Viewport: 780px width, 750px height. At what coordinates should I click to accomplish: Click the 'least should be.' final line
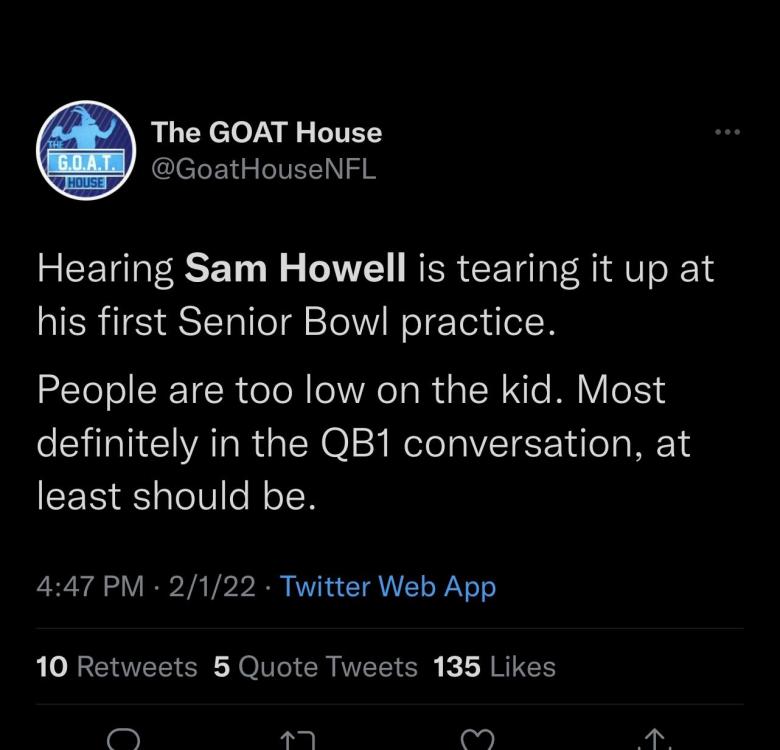(176, 496)
